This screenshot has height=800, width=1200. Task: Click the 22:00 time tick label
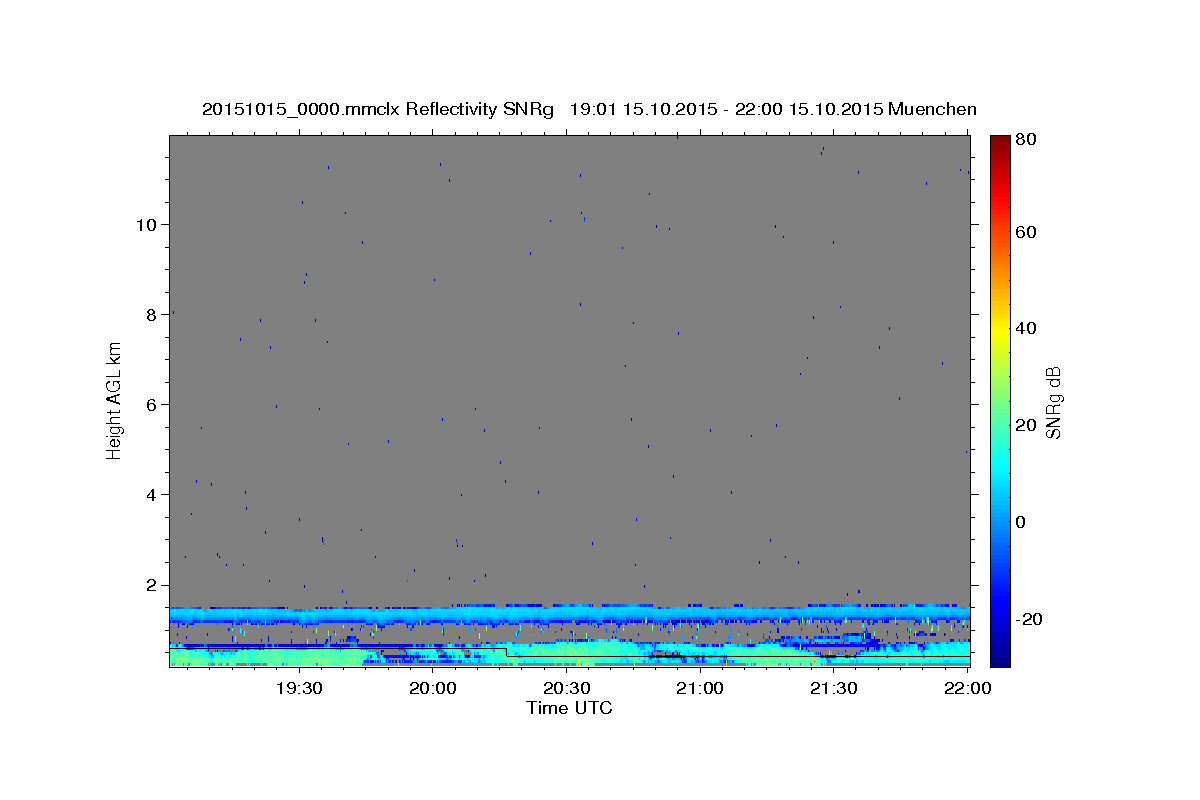[967, 688]
